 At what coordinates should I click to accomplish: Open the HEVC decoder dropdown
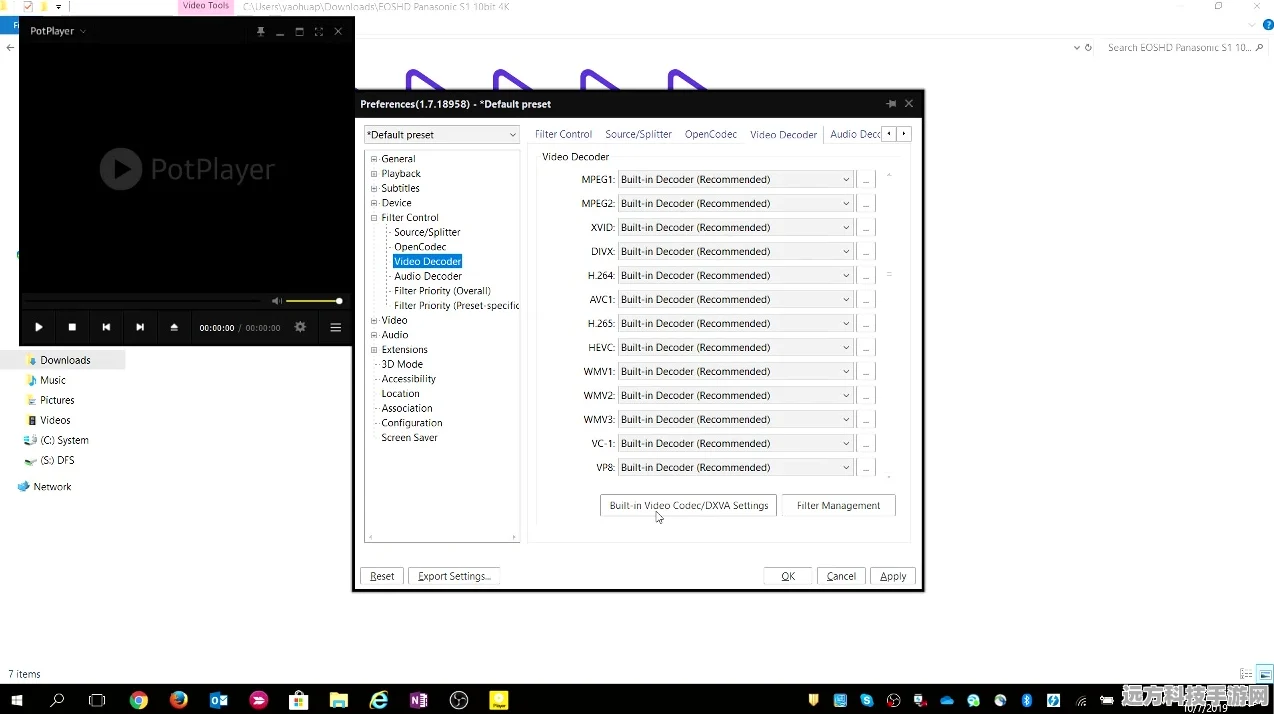click(x=735, y=347)
